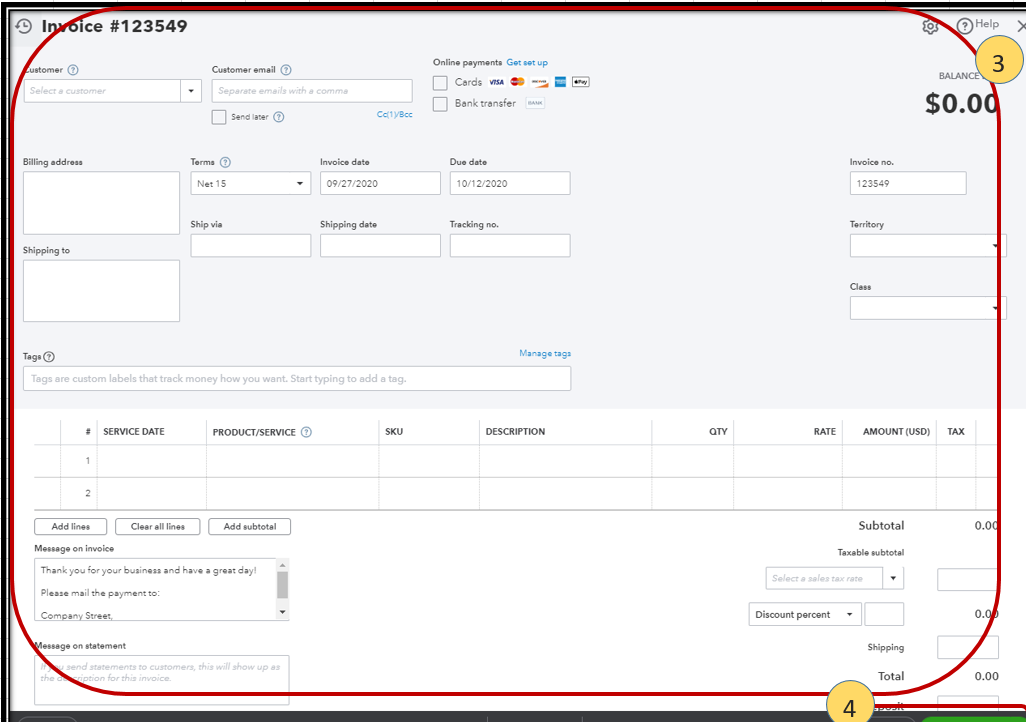Click the Manage tags link
Screen dimensions: 1026x722
tap(545, 353)
